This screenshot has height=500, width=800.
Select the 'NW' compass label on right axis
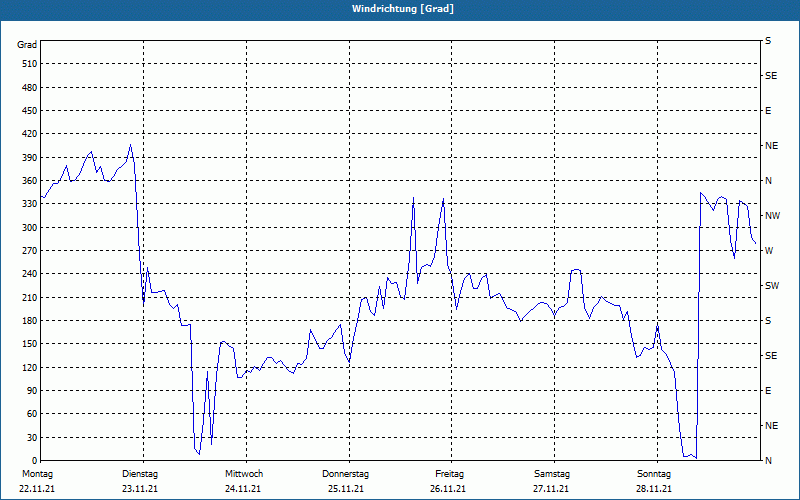(x=772, y=216)
